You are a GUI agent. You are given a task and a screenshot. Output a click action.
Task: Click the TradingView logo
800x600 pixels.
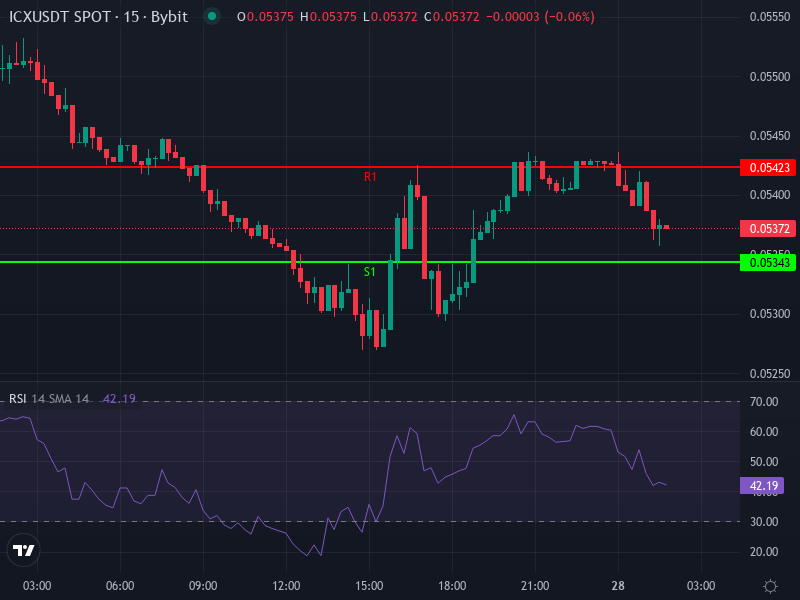[x=22, y=549]
